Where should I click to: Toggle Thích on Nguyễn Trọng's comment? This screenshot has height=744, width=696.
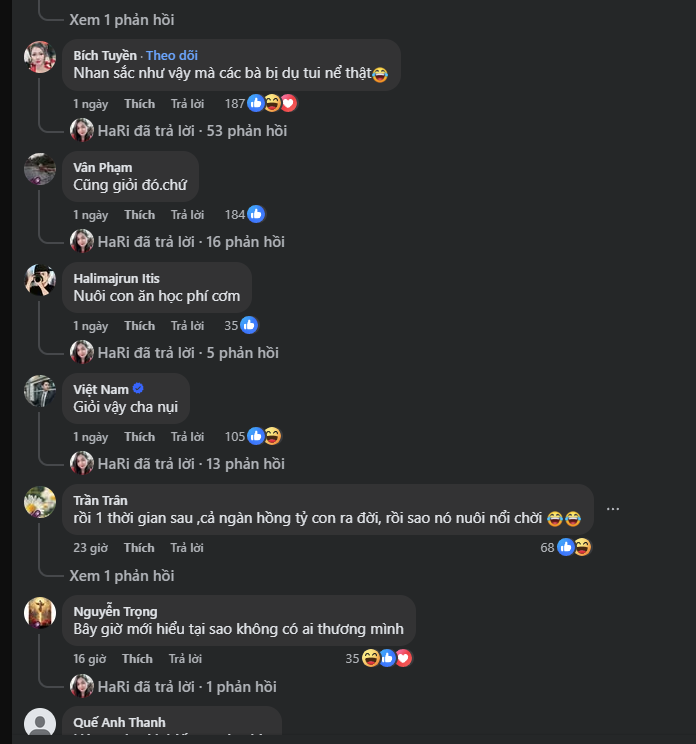(x=137, y=658)
